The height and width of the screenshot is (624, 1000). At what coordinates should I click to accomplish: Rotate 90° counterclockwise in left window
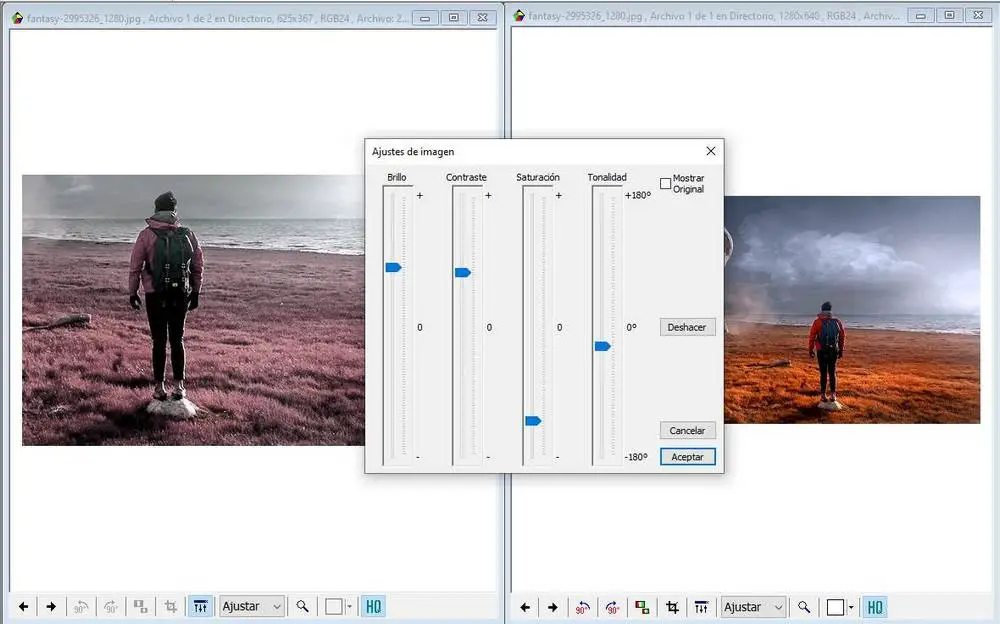[80, 606]
